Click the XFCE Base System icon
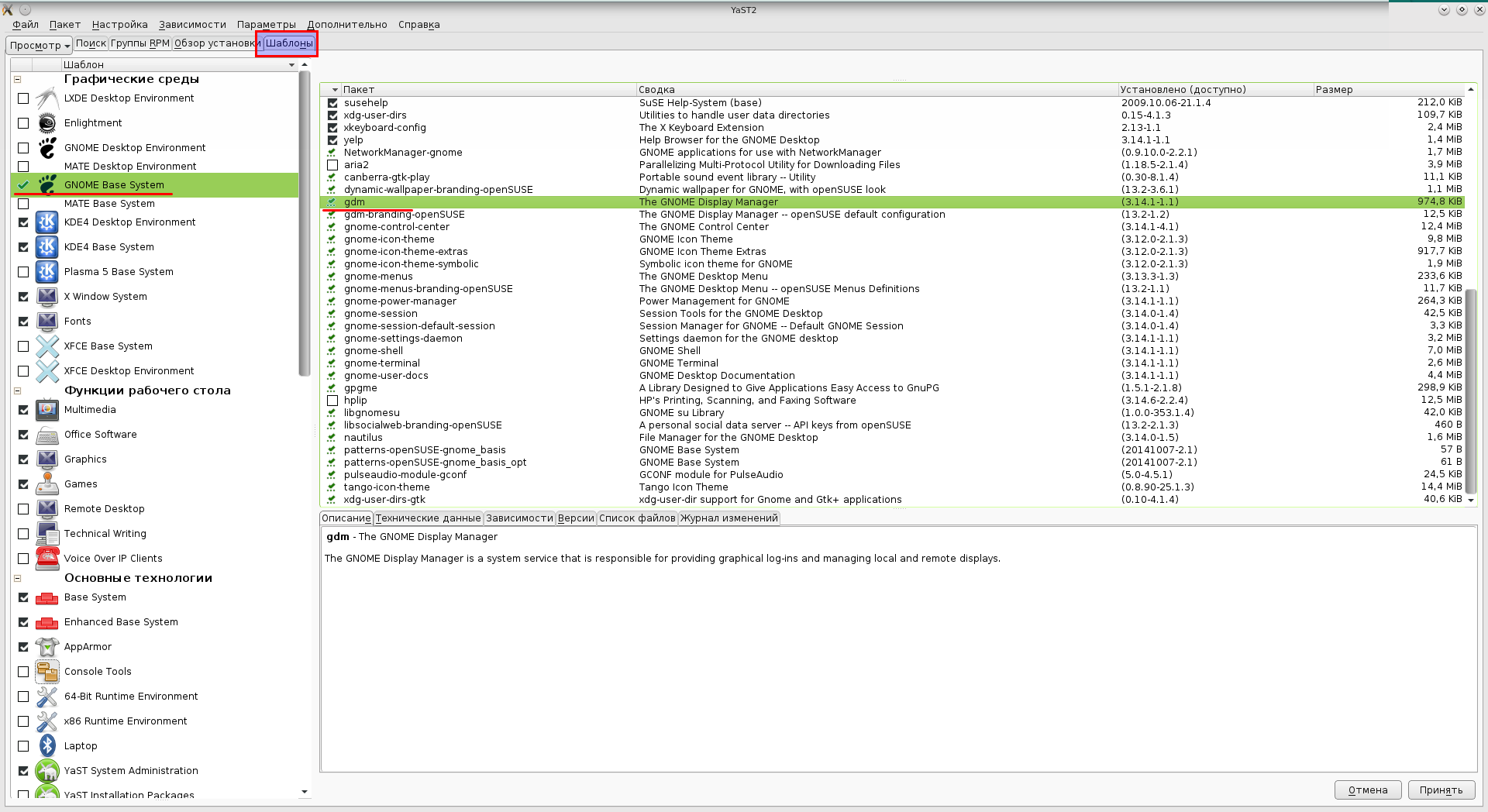The height and width of the screenshot is (812, 1488). 47,346
